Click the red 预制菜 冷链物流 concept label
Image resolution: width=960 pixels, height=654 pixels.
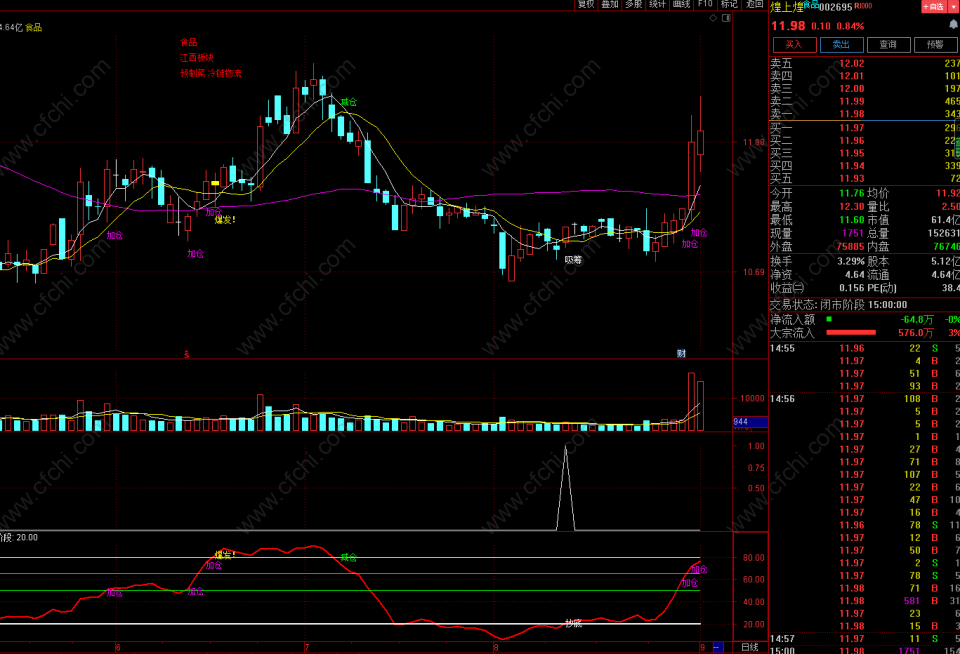click(211, 73)
